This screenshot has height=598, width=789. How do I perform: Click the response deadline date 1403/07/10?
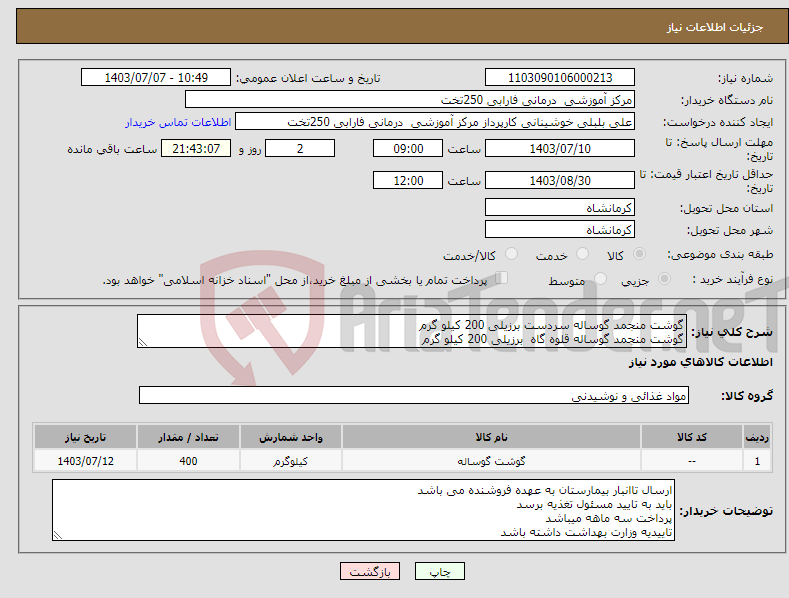560,148
